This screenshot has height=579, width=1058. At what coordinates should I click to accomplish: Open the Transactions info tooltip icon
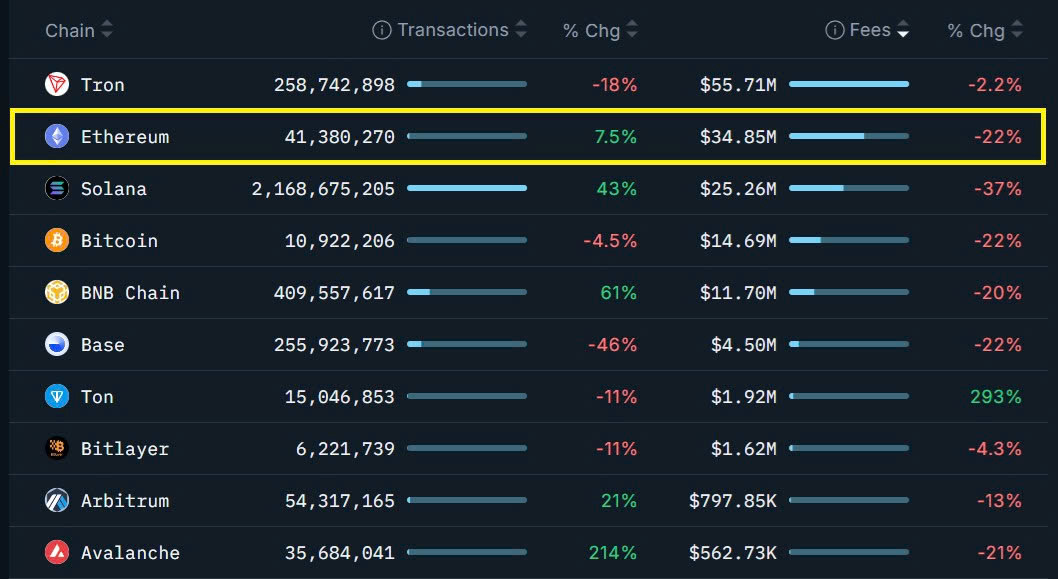(x=381, y=29)
